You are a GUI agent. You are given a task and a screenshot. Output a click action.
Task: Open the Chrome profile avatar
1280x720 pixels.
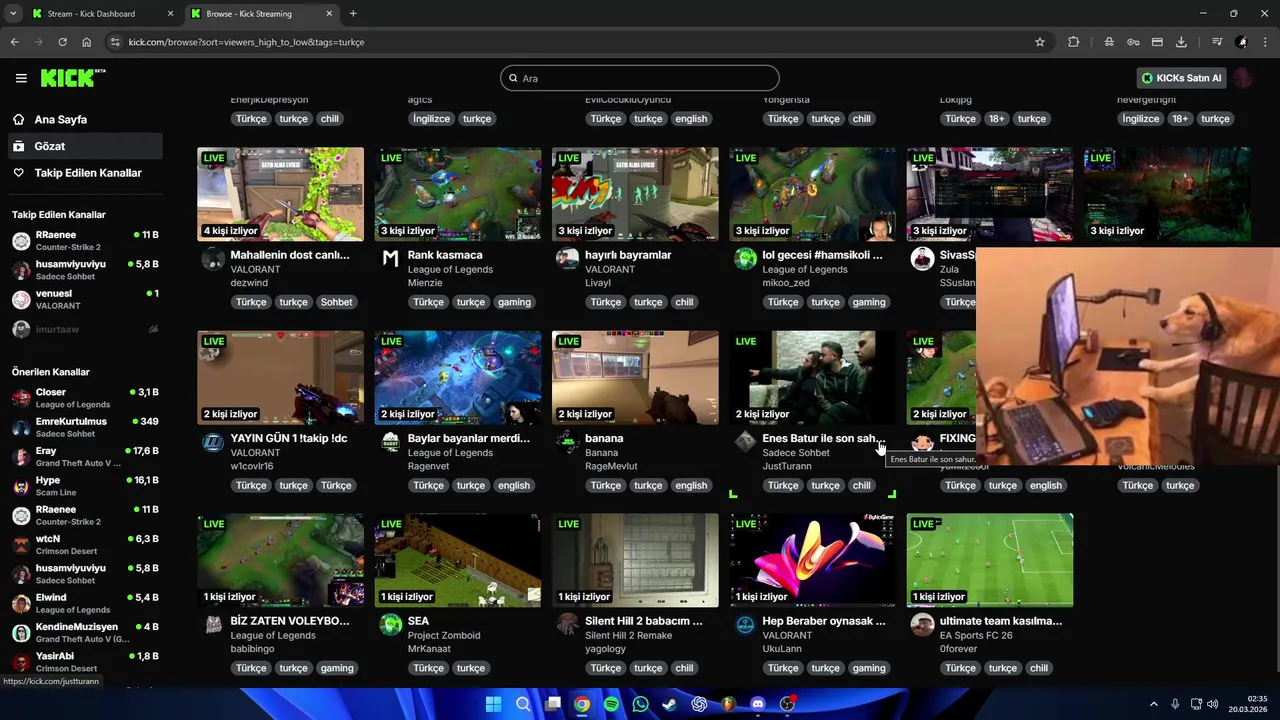coord(1242,42)
